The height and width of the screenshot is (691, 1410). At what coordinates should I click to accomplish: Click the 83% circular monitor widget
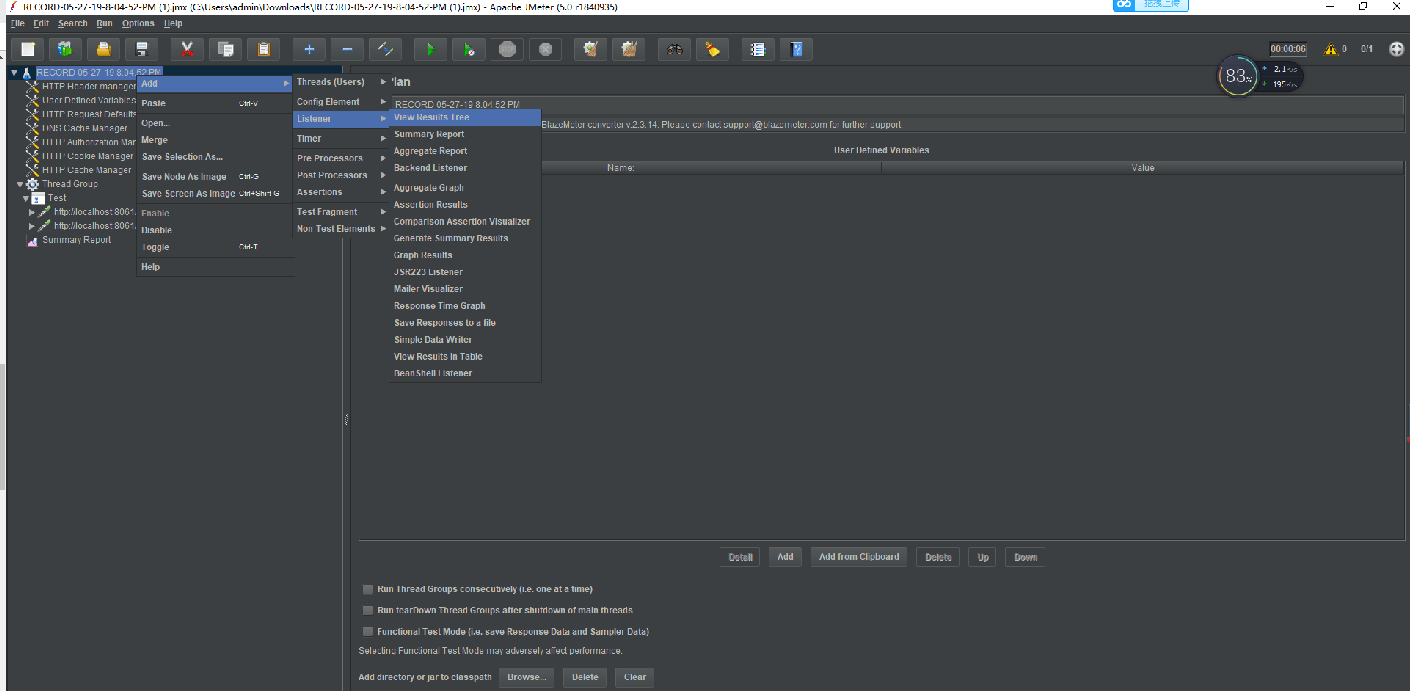point(1237,76)
